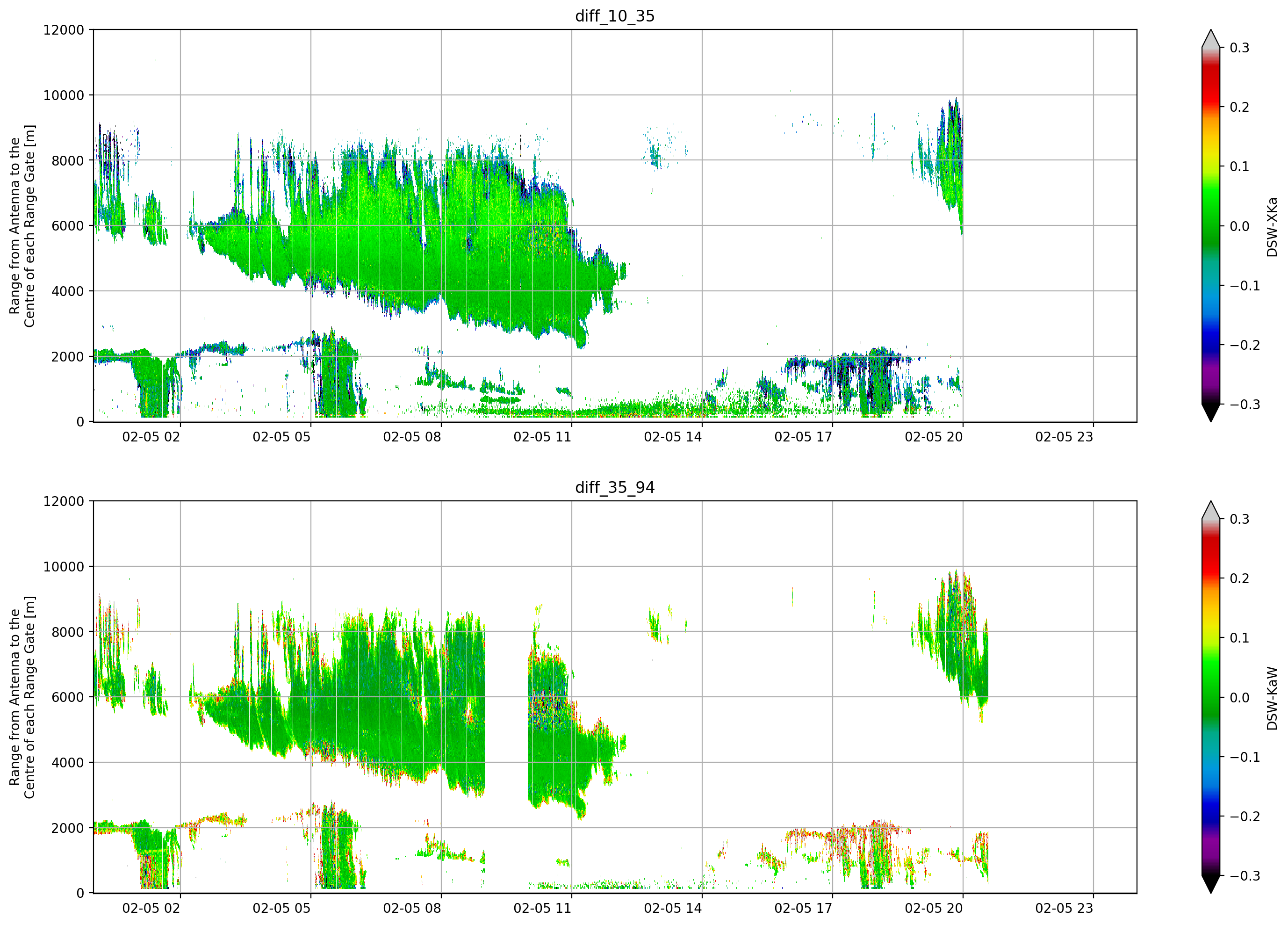Click the 6000 y-tick label in diff_10_35 plot
The width and height of the screenshot is (1288, 925).
coord(68,226)
